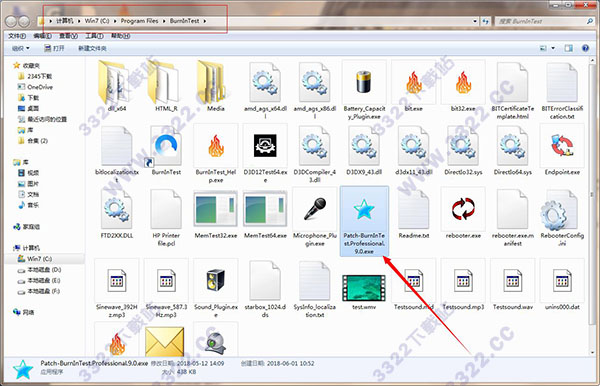Select Testsound.mp3 file
This screenshot has height=386, width=600.
click(x=463, y=285)
